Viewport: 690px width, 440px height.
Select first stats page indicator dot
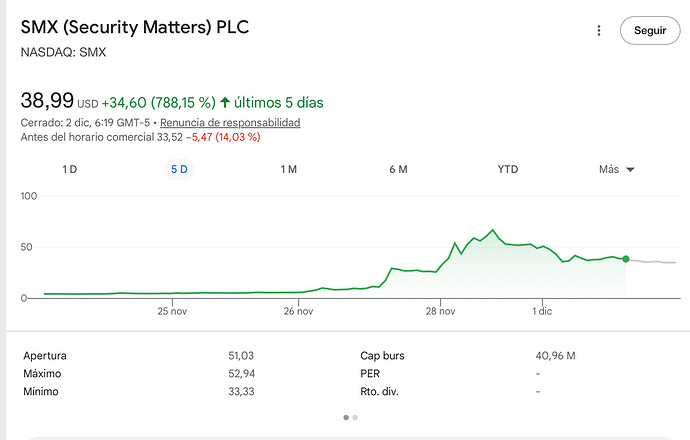pos(346,417)
